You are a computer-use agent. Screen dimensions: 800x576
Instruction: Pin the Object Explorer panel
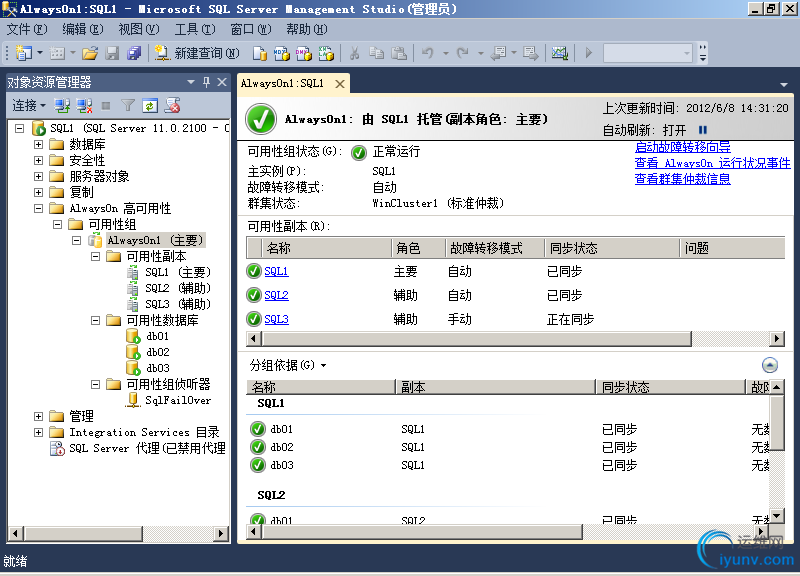[x=206, y=82]
